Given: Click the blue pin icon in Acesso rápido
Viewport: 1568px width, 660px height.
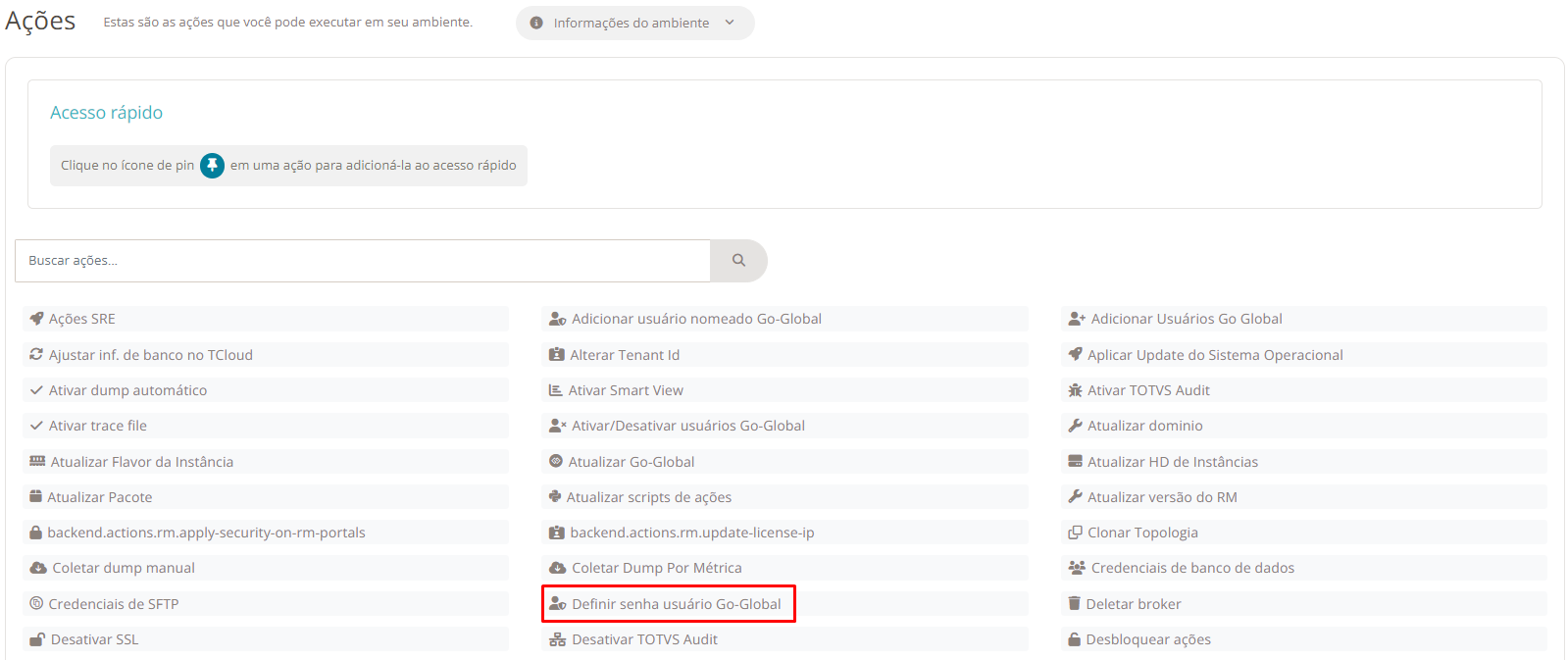Looking at the screenshot, I should point(213,166).
